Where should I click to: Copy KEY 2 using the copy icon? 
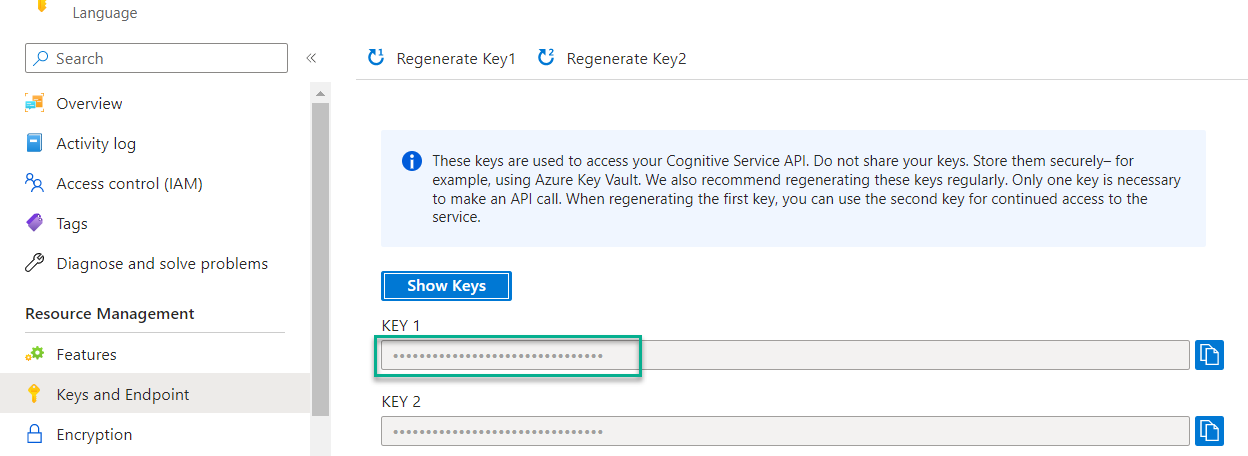1209,431
